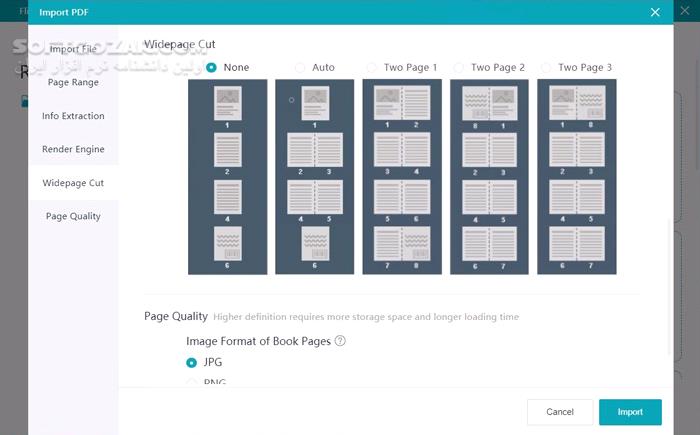Screen dimensions: 700x435
Task: Open the Page Range section
Action: (73, 82)
